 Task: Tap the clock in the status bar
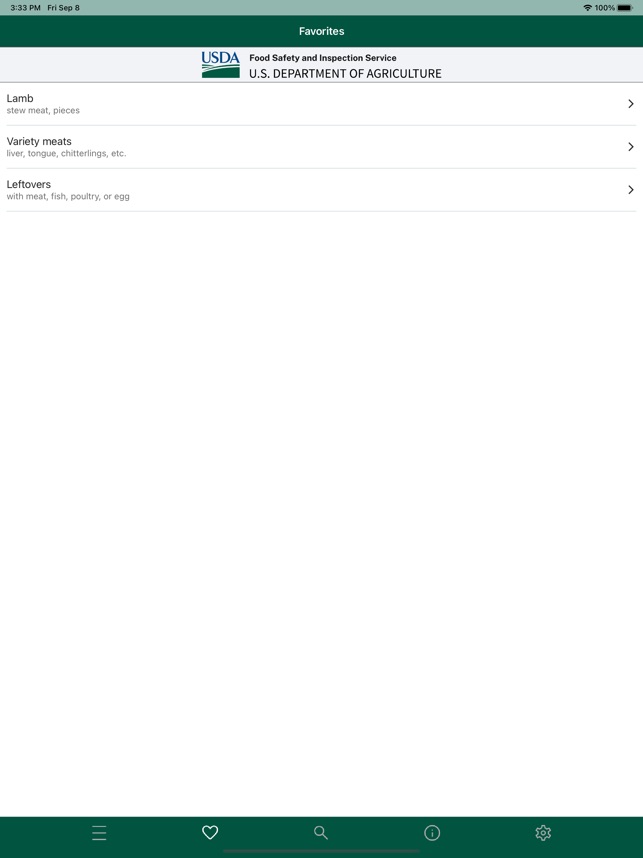tap(26, 6)
